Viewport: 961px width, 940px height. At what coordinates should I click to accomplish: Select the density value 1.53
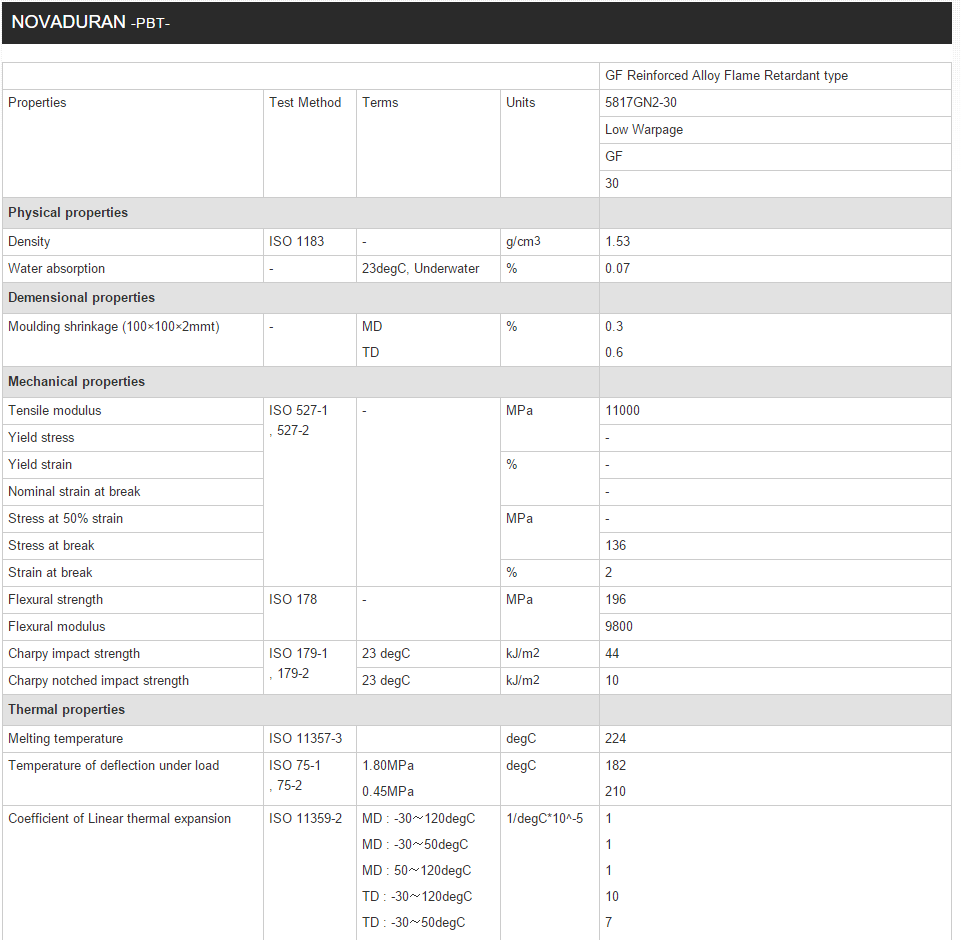coord(617,241)
